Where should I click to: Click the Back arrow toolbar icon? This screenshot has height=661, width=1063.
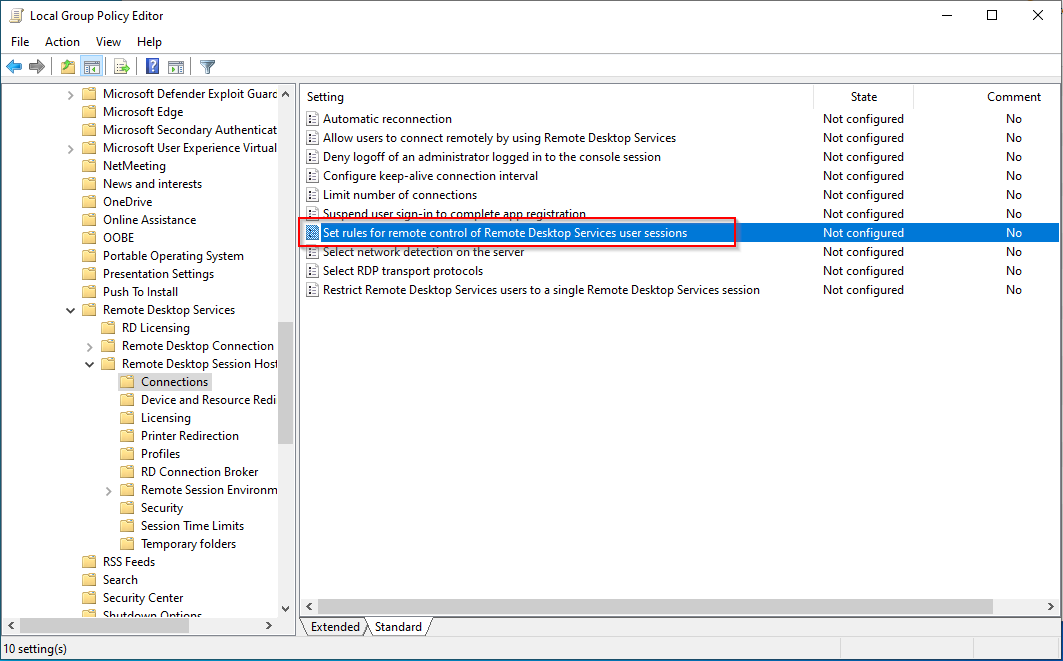click(14, 67)
